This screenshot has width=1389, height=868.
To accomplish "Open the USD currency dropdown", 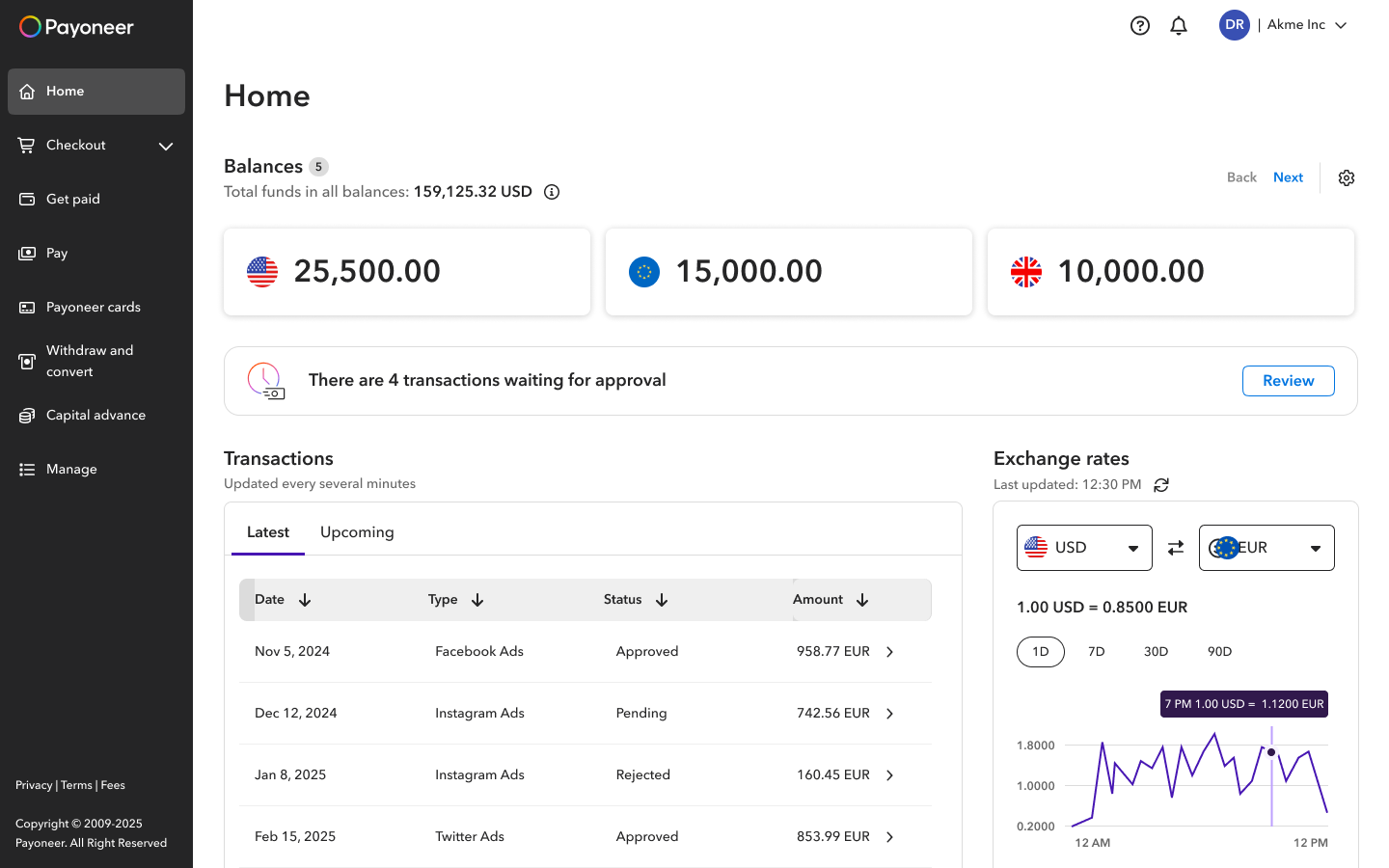I will [x=1084, y=548].
